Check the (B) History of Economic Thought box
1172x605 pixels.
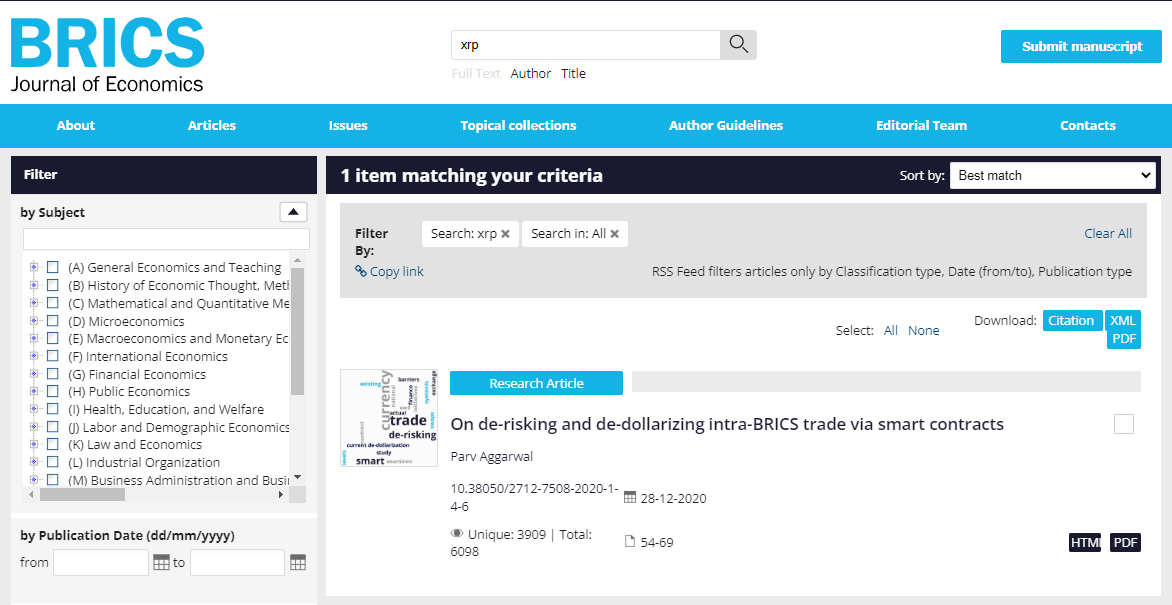[52, 285]
